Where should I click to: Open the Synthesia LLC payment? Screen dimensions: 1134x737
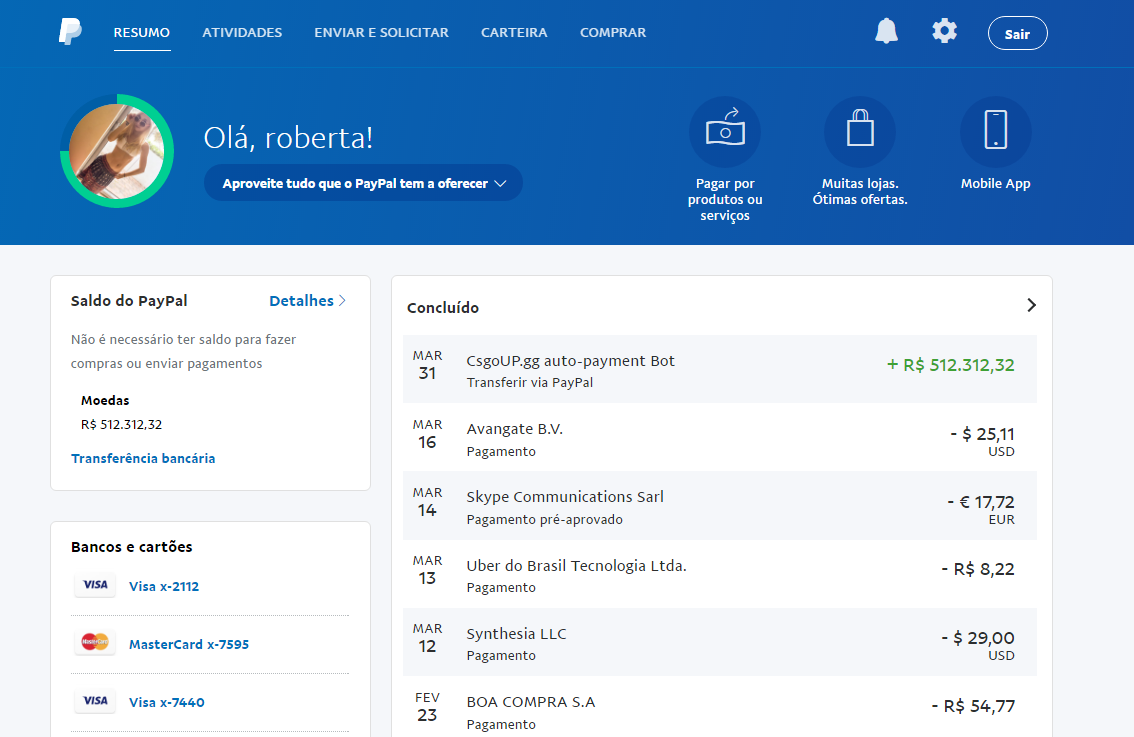click(x=720, y=642)
